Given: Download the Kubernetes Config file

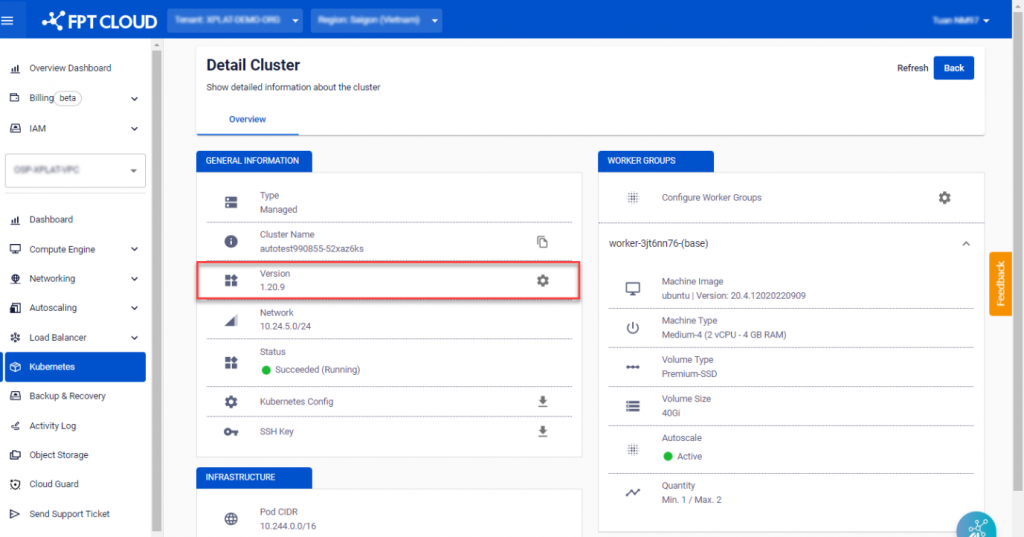Looking at the screenshot, I should (542, 402).
